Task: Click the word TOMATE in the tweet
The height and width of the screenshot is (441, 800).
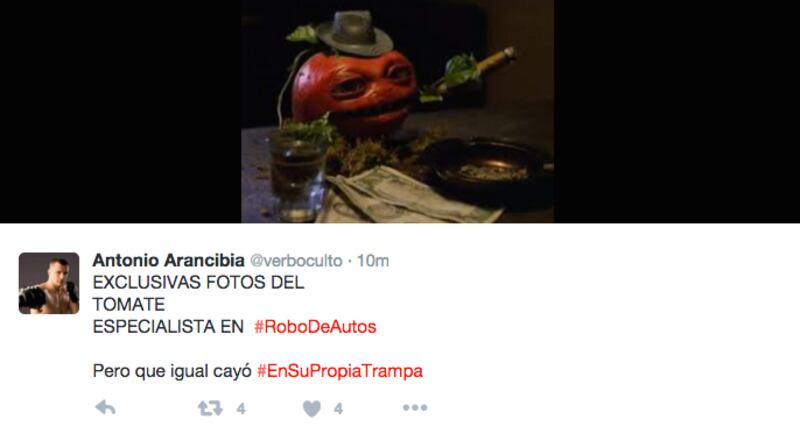Action: [129, 305]
